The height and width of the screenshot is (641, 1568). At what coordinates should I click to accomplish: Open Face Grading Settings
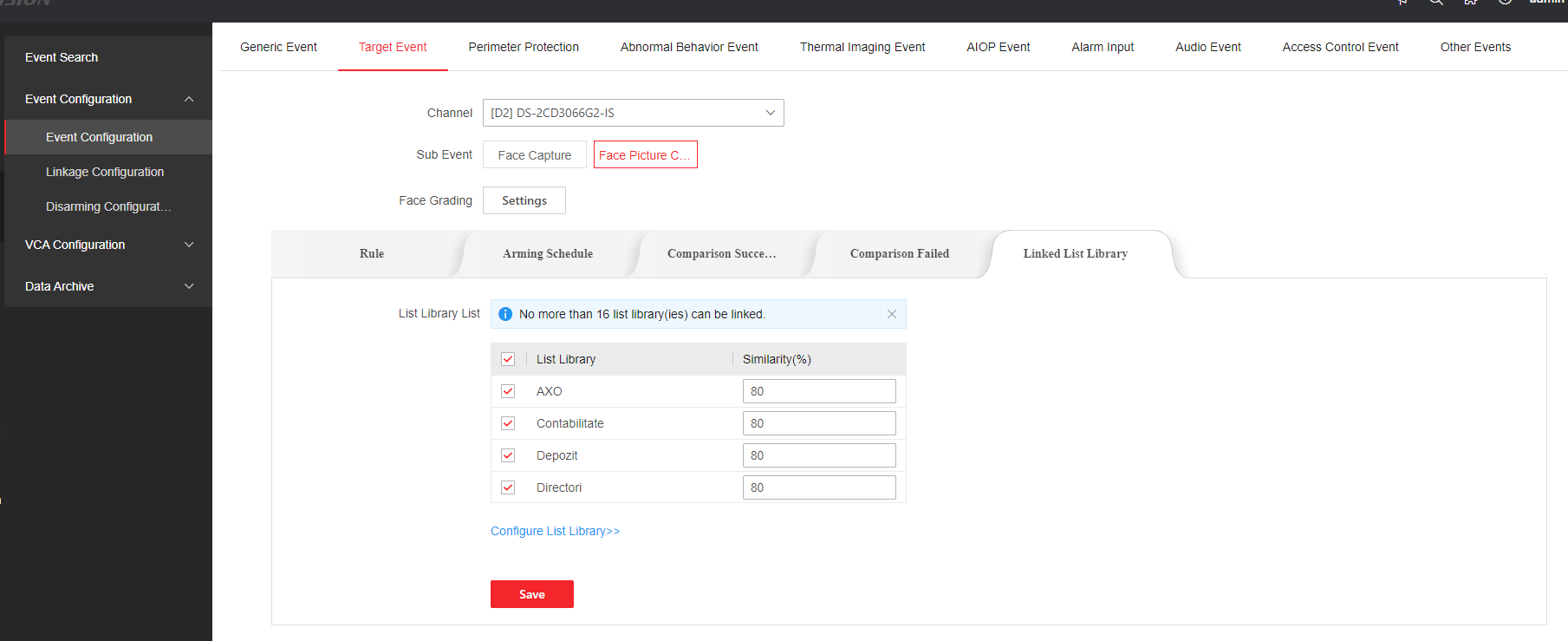click(x=524, y=200)
